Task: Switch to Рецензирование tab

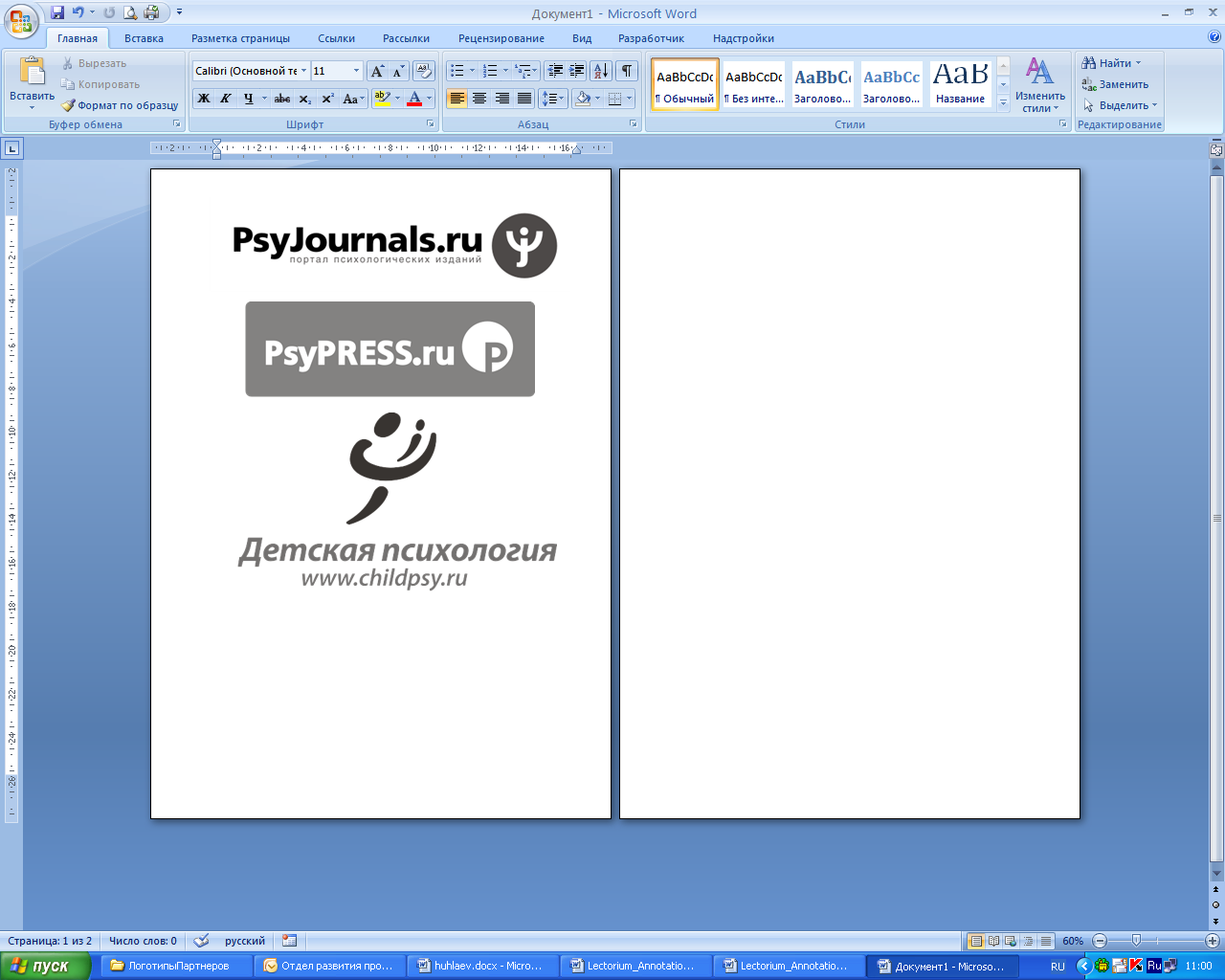Action: (501, 38)
